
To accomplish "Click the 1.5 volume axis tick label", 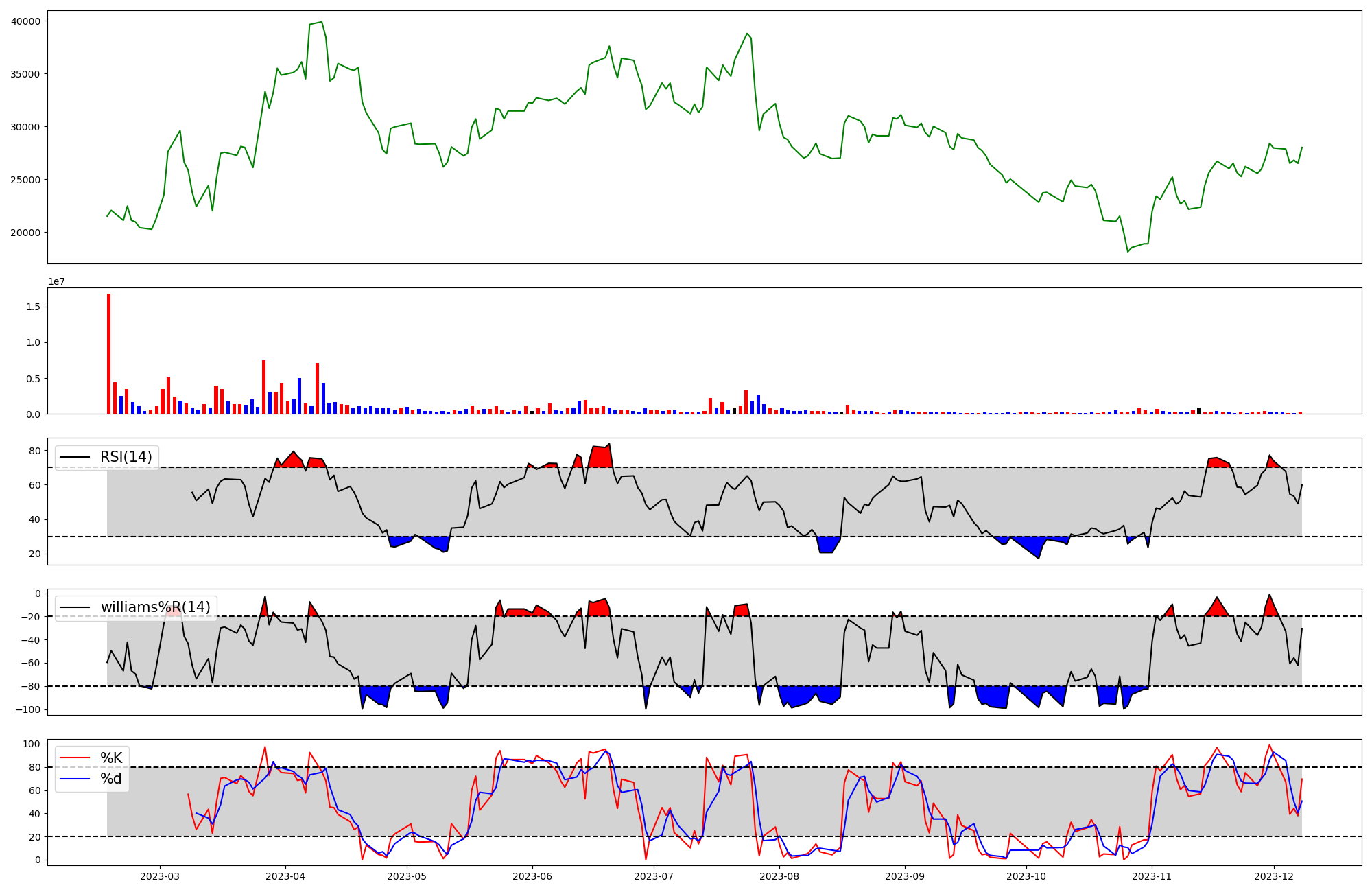I will [x=32, y=307].
